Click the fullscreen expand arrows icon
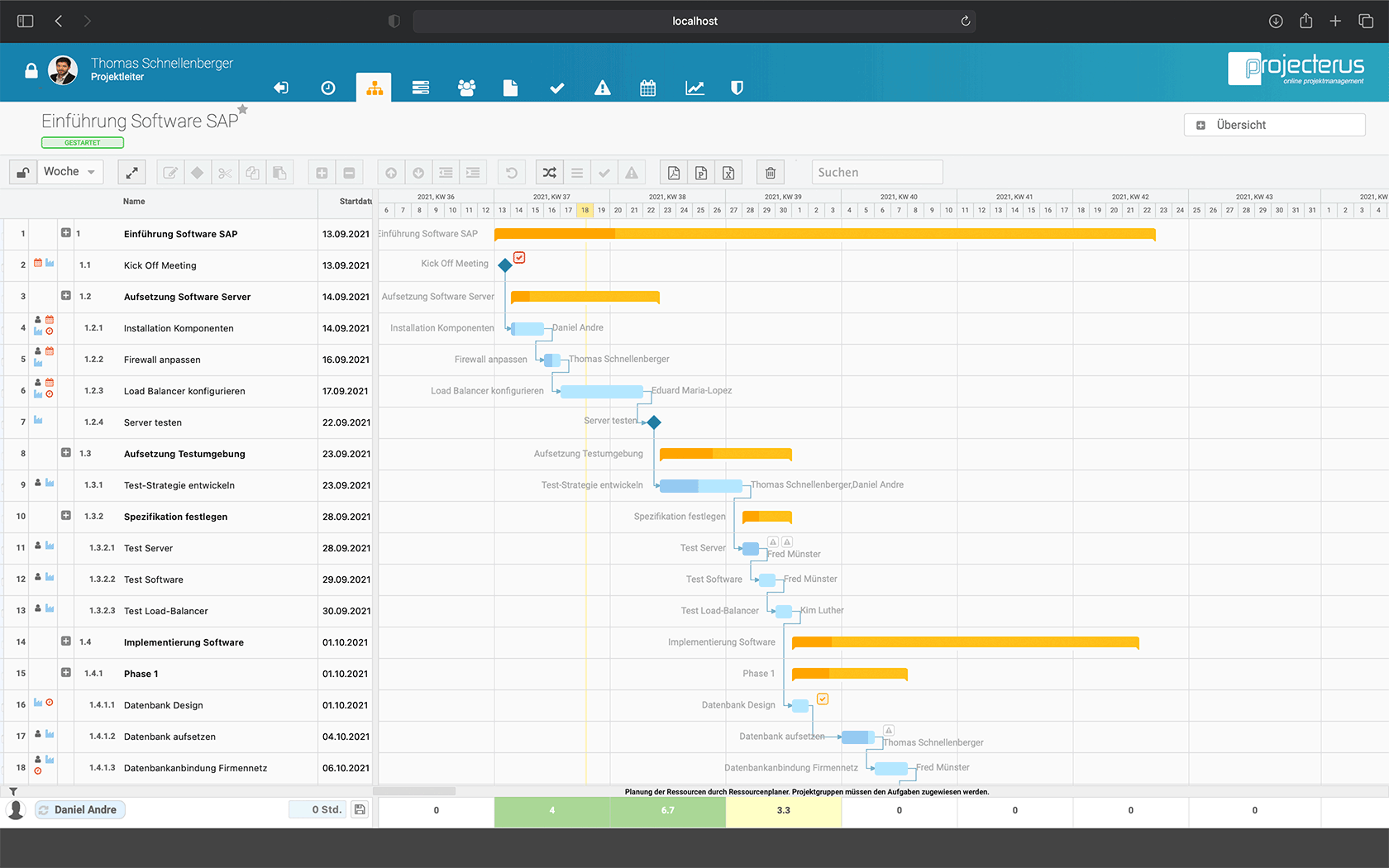 pyautogui.click(x=131, y=173)
